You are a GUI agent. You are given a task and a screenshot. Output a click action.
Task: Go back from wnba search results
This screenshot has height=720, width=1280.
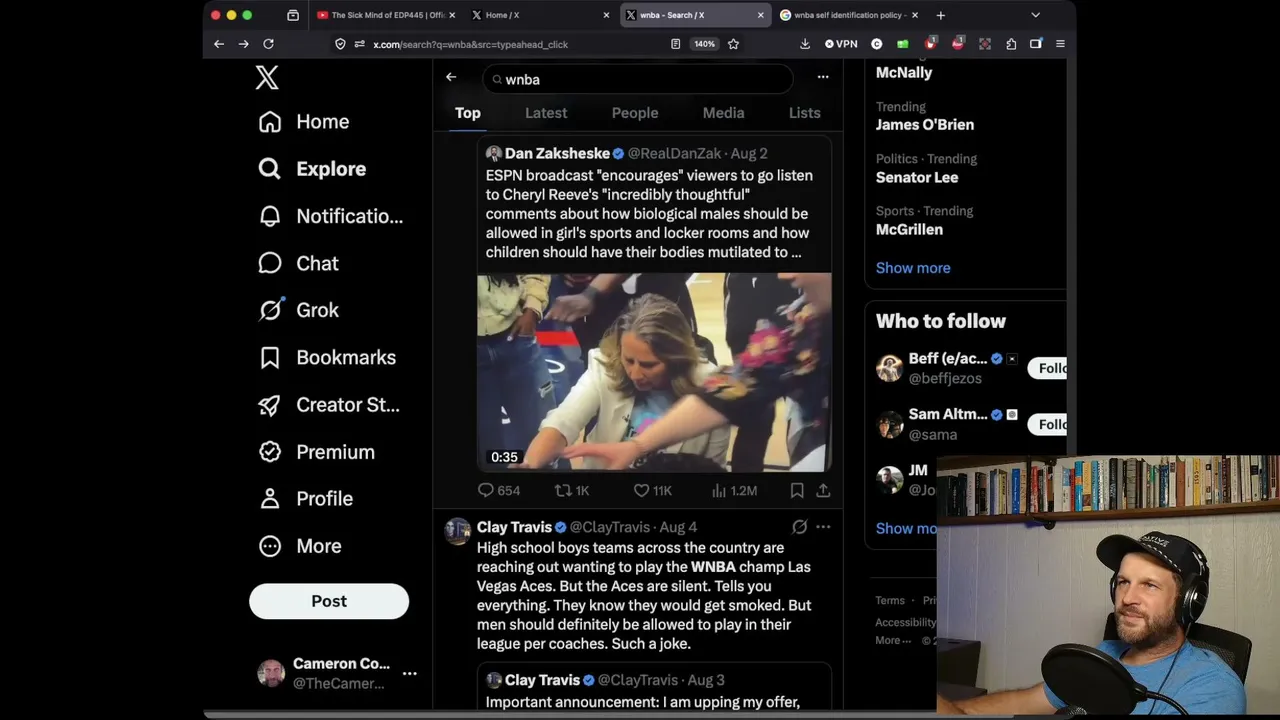pyautogui.click(x=451, y=77)
